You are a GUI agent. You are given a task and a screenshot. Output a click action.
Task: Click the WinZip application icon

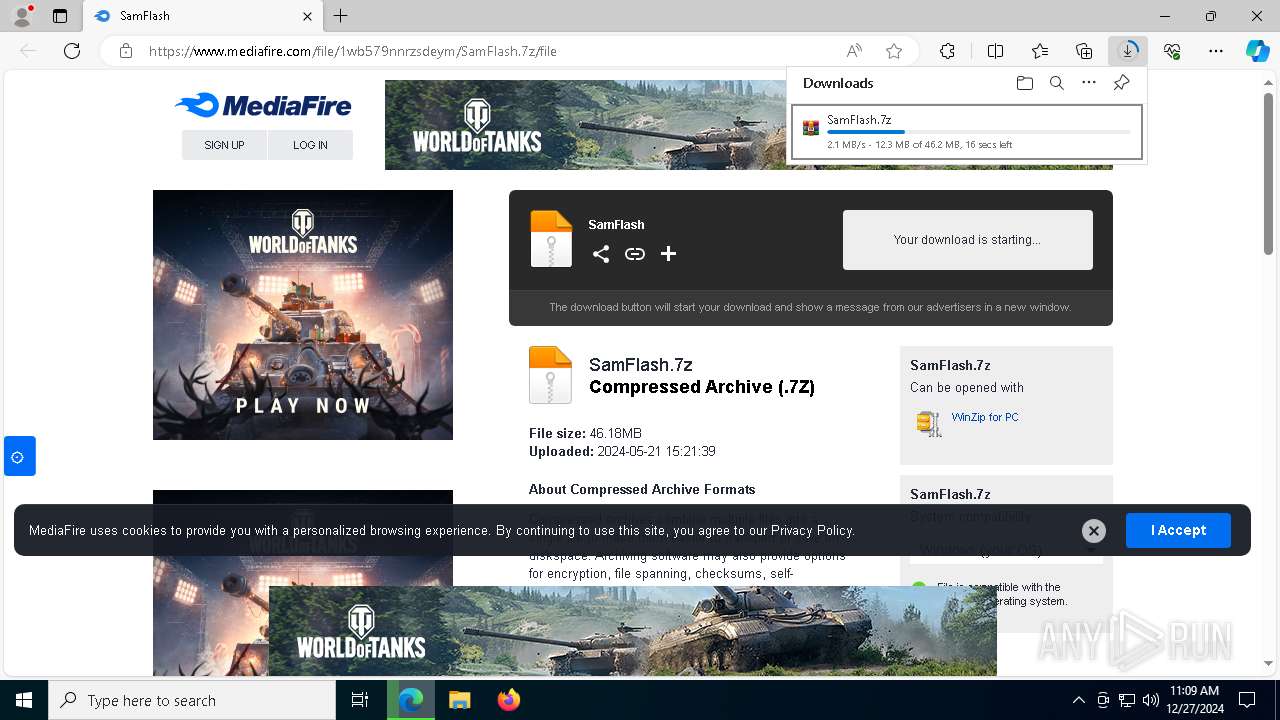coord(929,423)
